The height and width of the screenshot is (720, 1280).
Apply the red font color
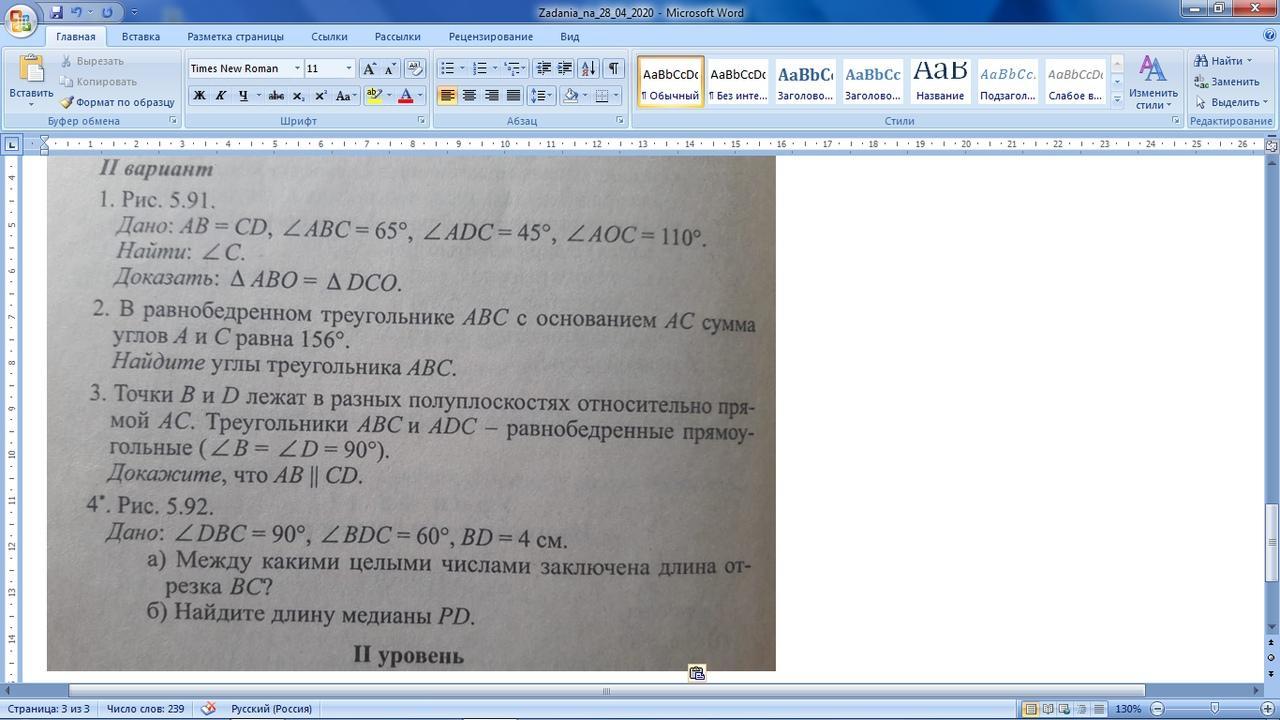(405, 96)
